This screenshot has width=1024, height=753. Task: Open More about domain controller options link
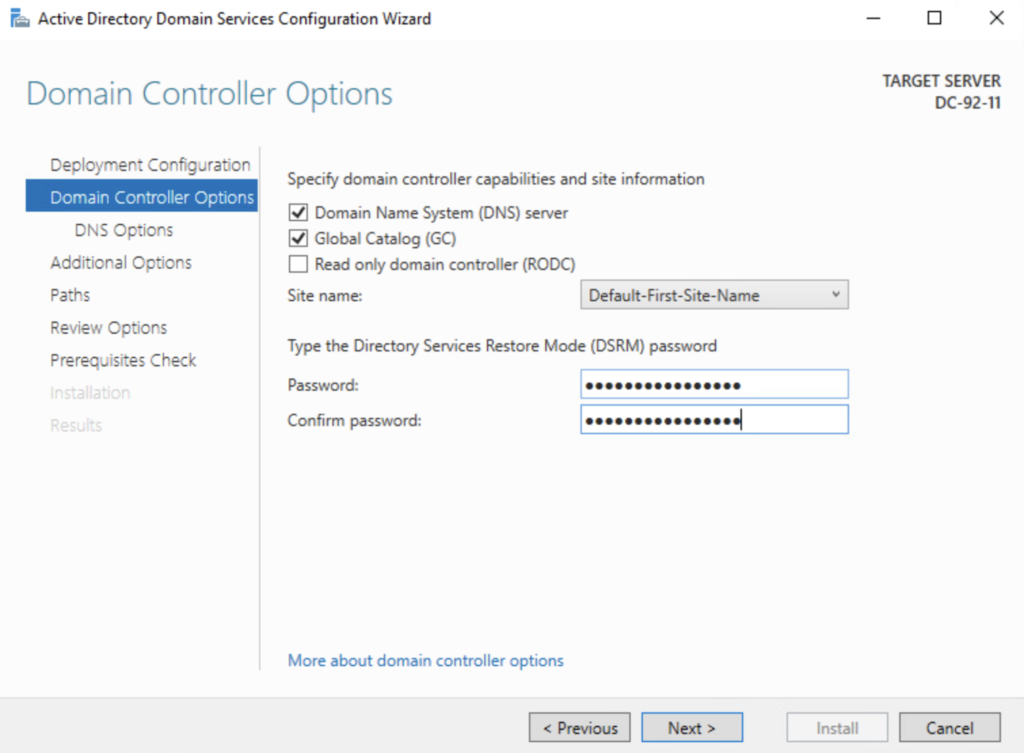[x=425, y=661]
